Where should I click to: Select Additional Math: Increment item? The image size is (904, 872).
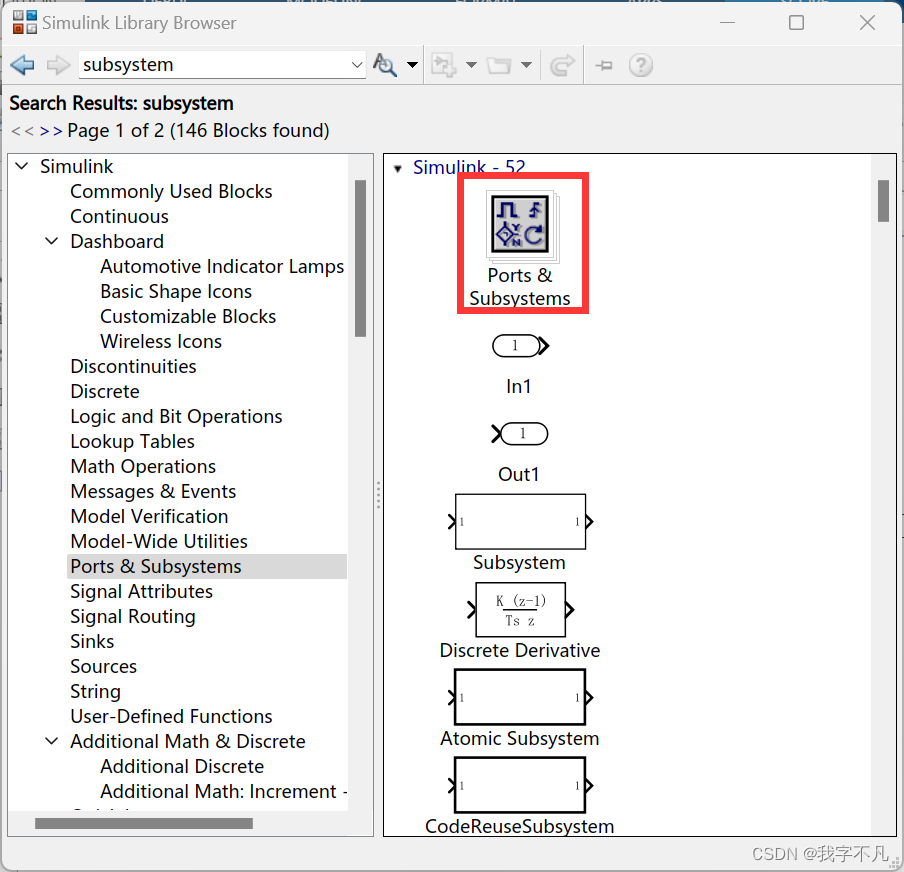(x=223, y=791)
